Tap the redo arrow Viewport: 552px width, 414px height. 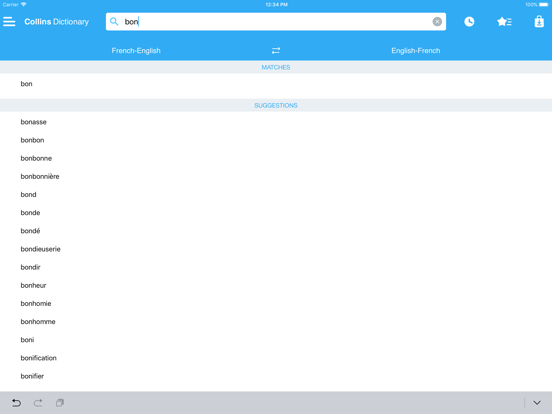(x=38, y=403)
